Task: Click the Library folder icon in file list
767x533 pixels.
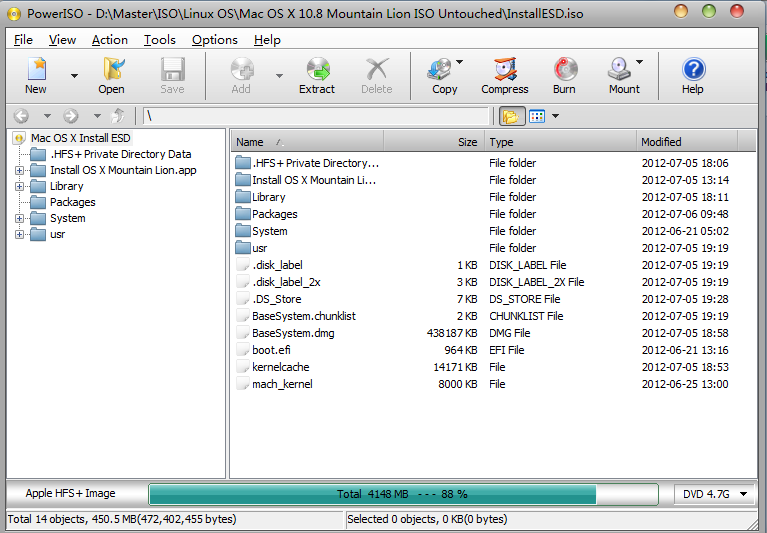Action: [243, 197]
